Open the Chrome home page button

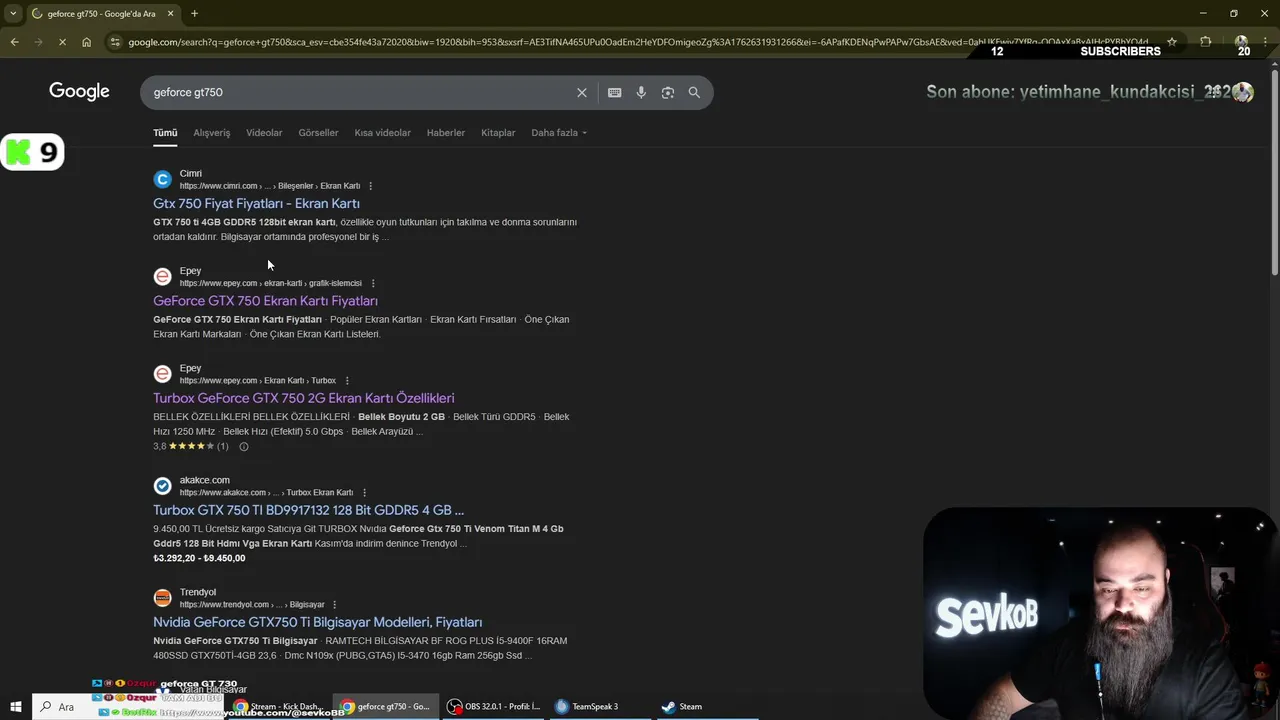[x=86, y=42]
